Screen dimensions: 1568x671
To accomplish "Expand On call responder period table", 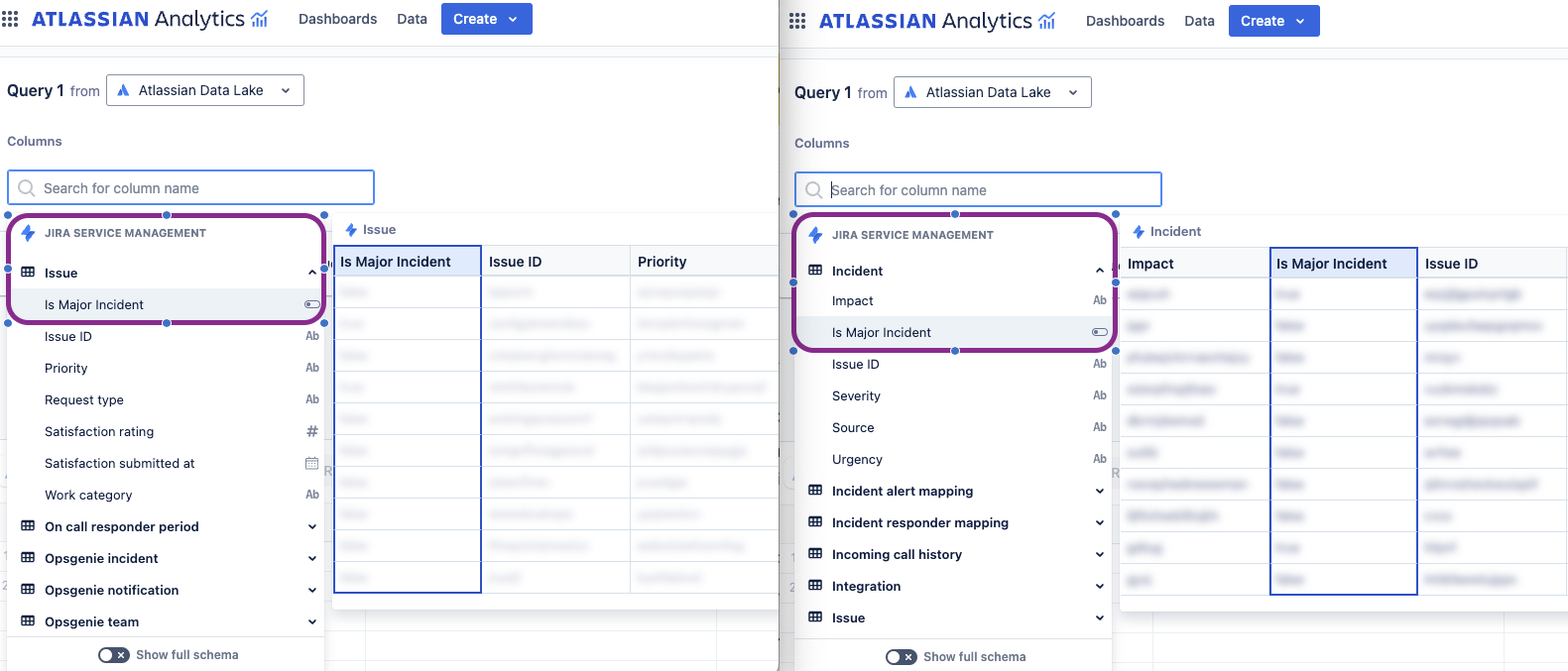I will click(x=312, y=526).
